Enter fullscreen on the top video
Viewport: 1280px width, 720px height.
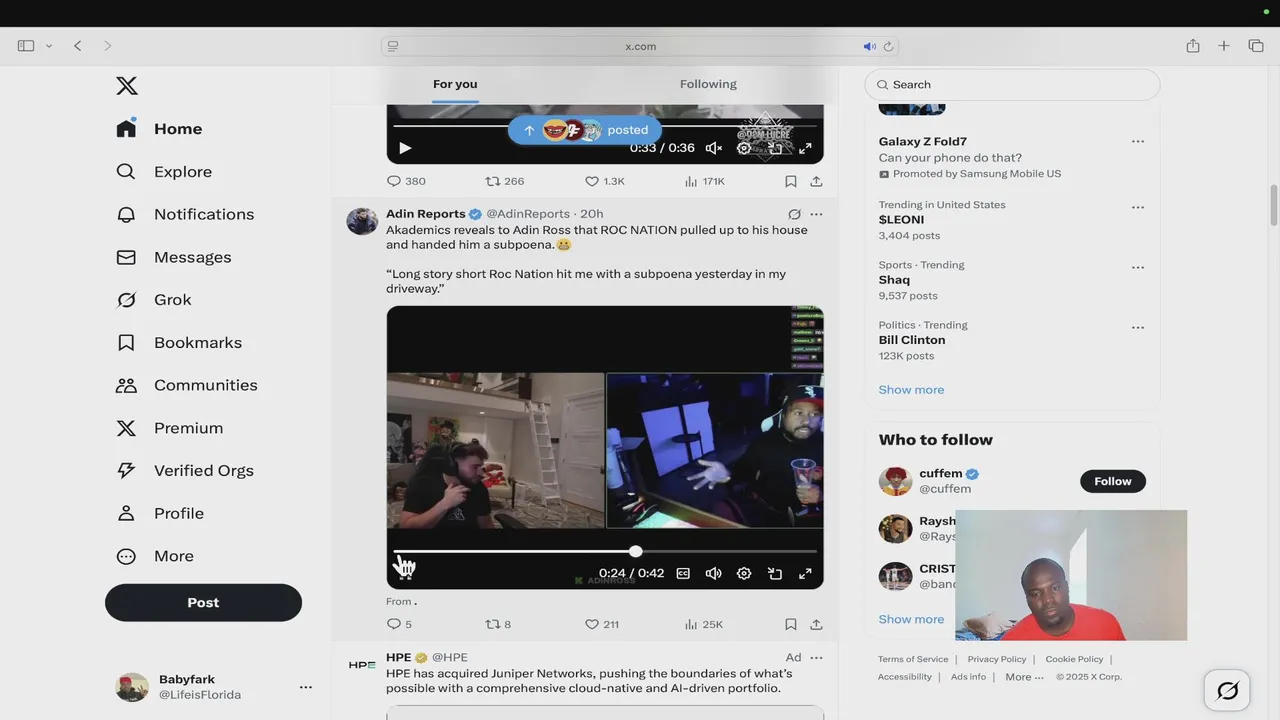click(805, 148)
